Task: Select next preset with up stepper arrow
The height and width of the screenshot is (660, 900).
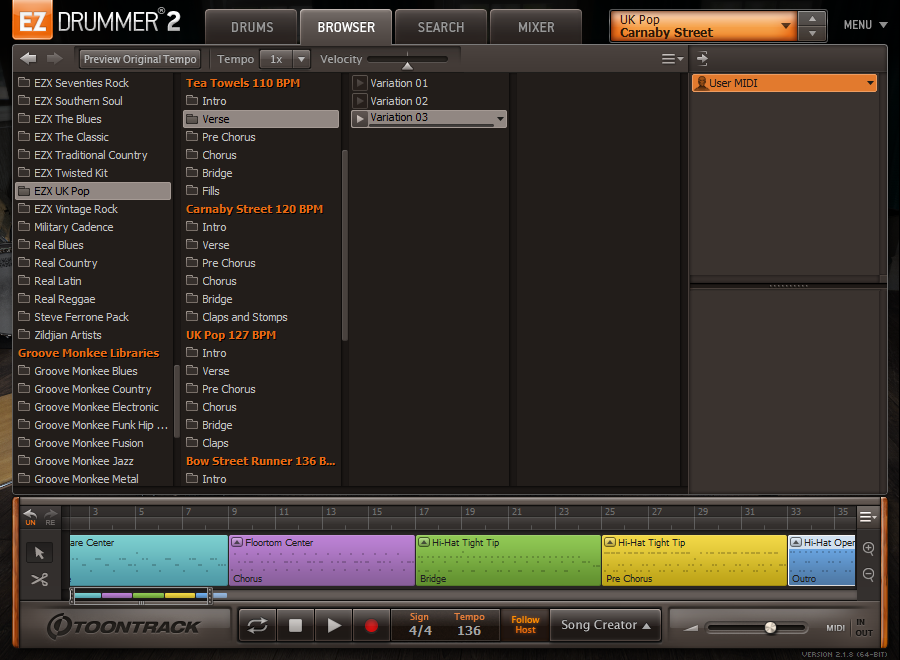Action: pos(812,19)
